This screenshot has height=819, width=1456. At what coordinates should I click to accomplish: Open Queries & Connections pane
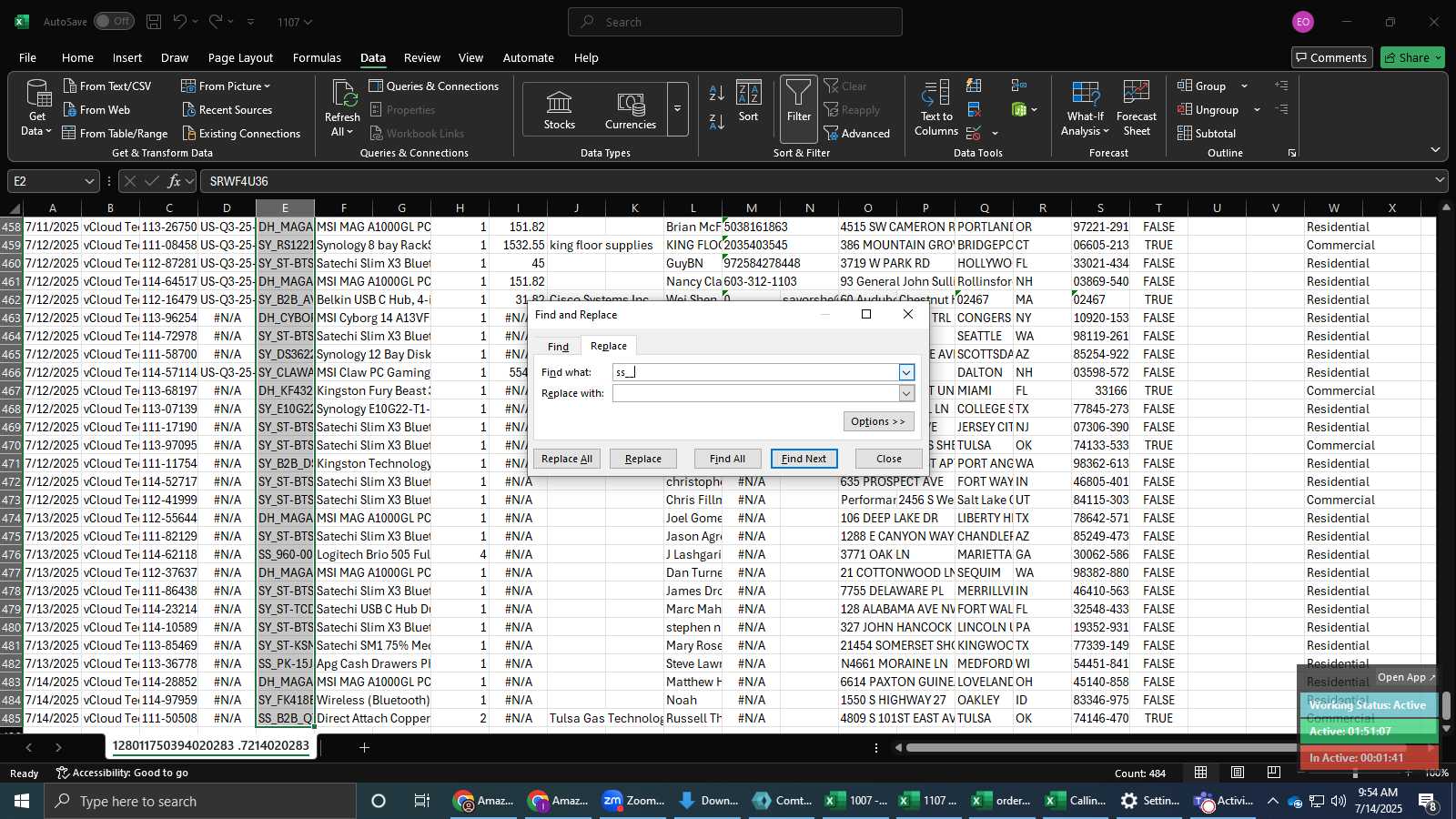(x=433, y=86)
